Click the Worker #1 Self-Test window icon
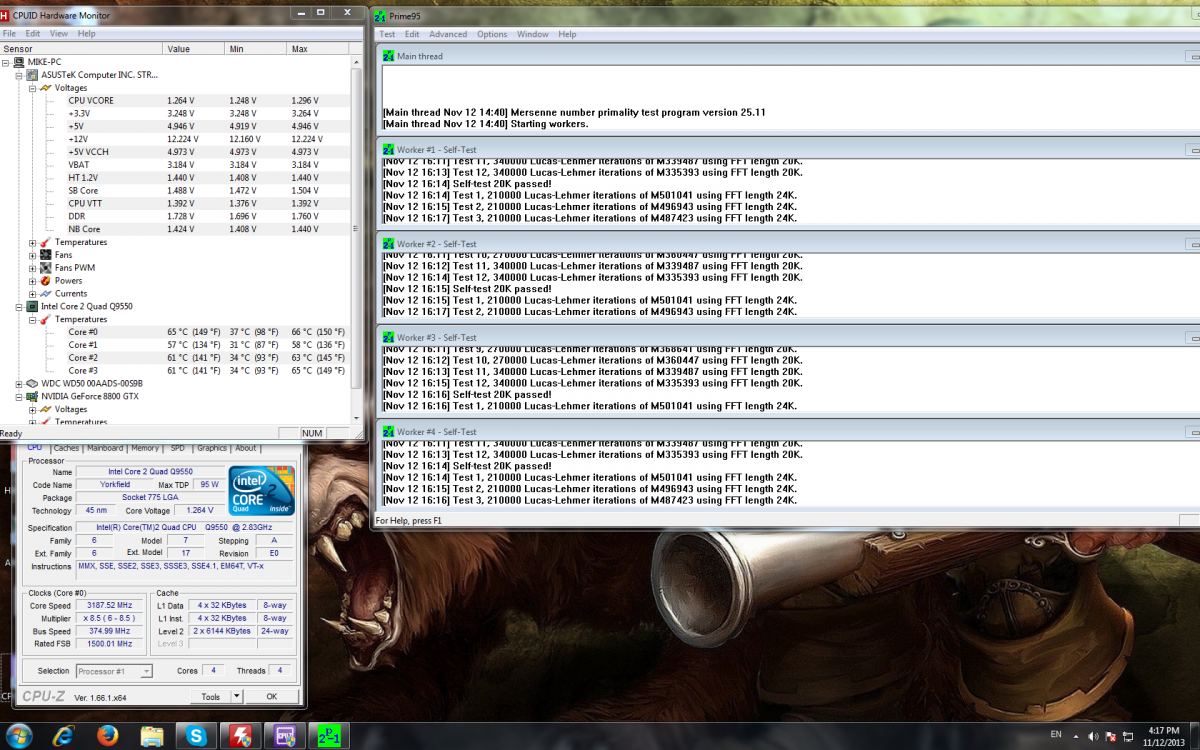 (x=389, y=148)
